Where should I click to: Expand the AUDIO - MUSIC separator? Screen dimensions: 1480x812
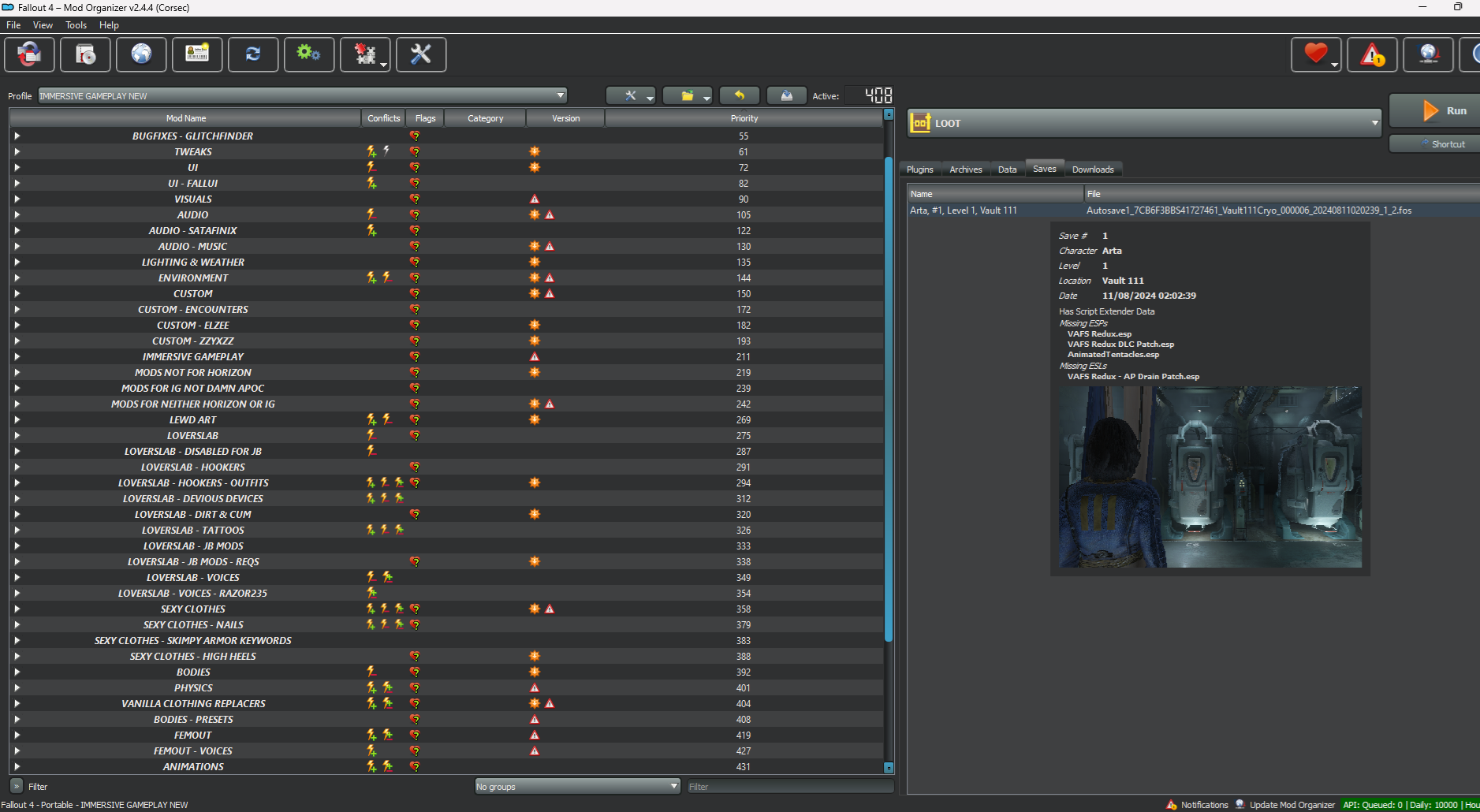(x=17, y=246)
